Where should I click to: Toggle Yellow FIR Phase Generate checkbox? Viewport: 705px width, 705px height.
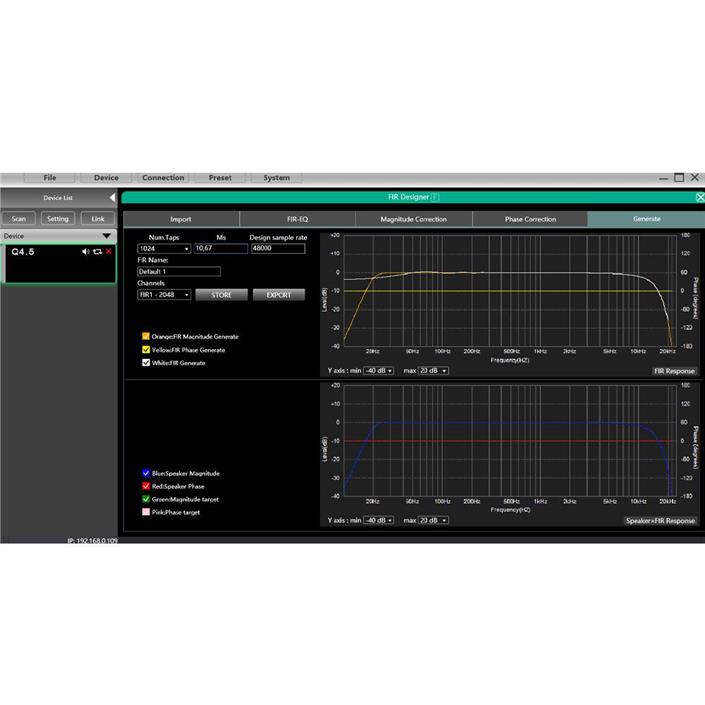pos(146,350)
